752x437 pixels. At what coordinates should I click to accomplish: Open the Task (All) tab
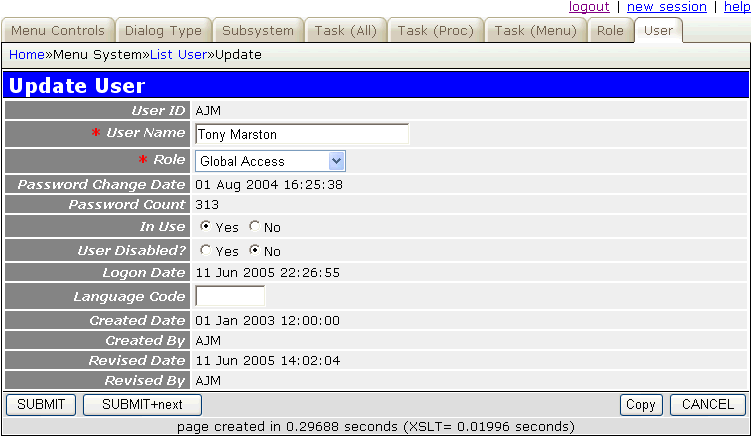(x=345, y=31)
